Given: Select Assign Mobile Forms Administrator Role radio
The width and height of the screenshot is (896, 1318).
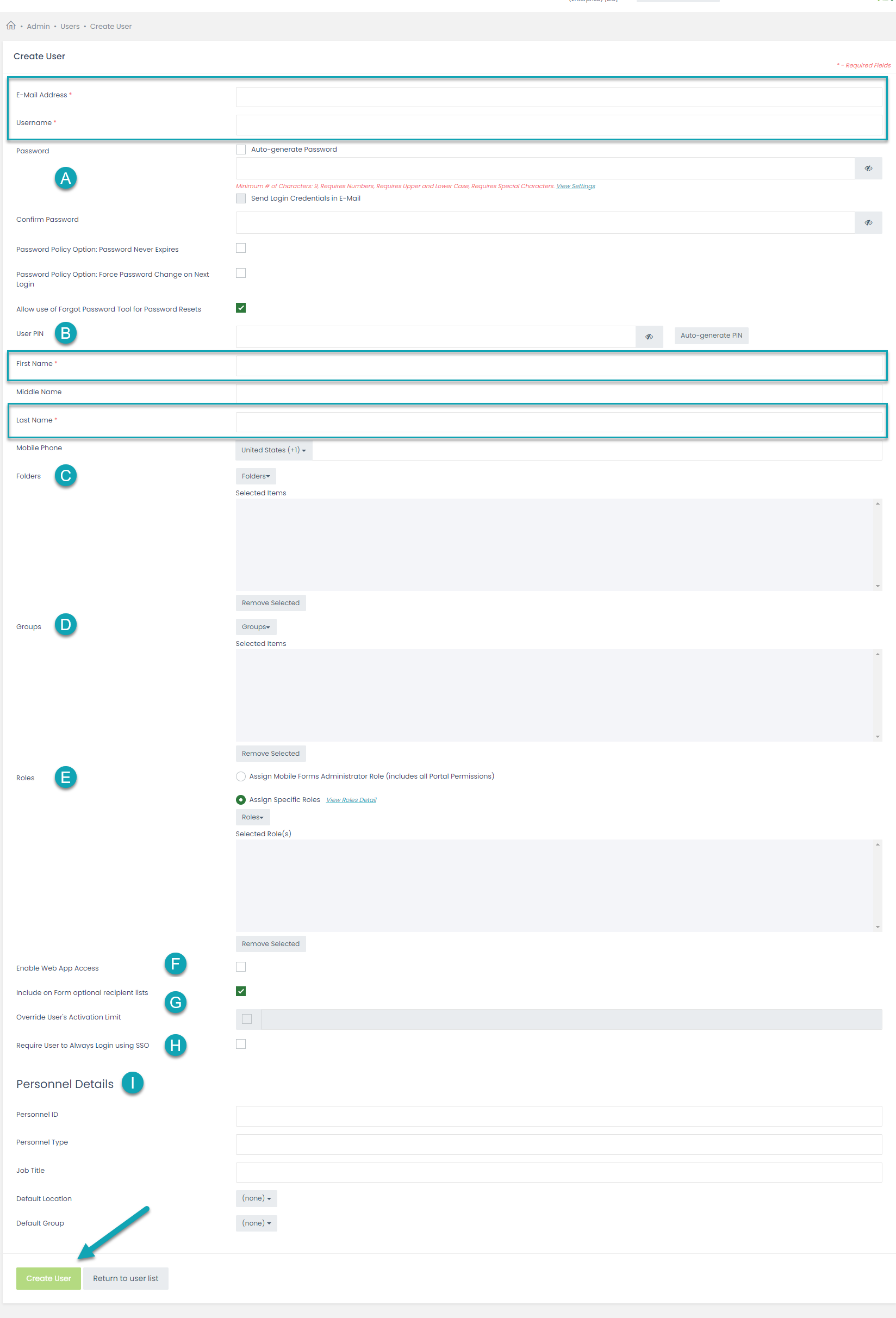Looking at the screenshot, I should click(241, 776).
